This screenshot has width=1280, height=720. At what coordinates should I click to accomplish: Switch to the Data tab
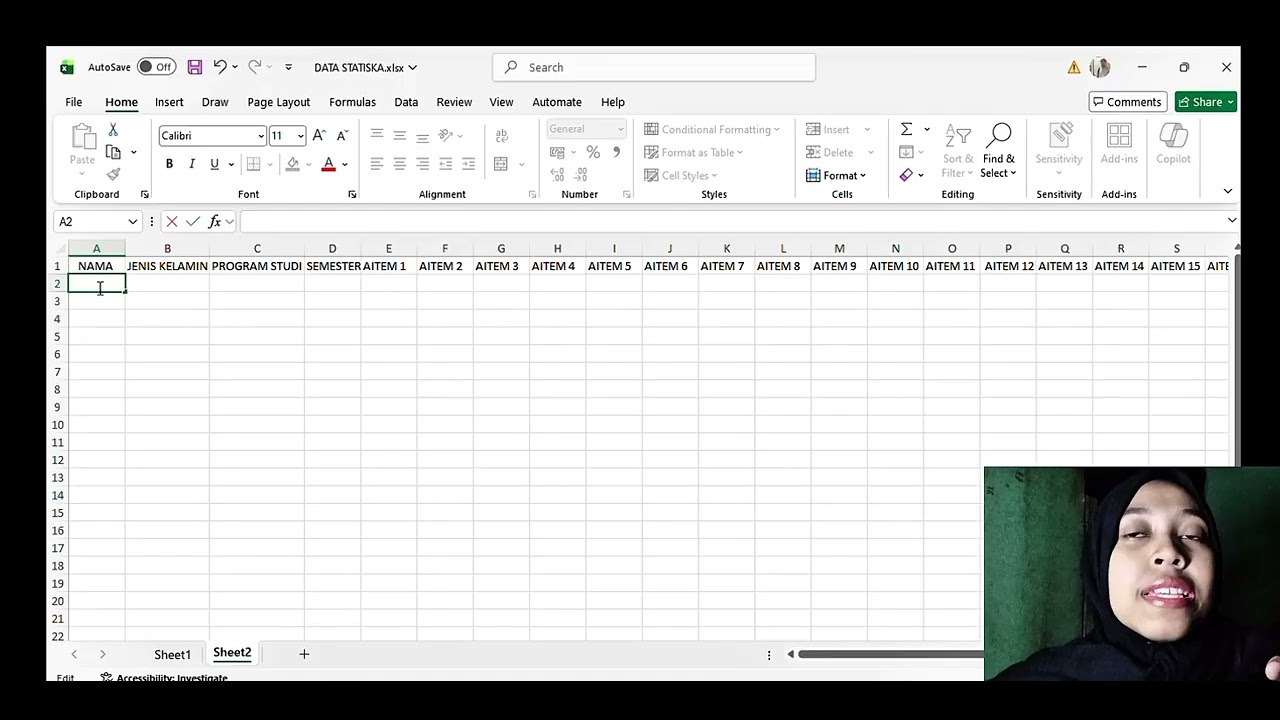[x=406, y=102]
